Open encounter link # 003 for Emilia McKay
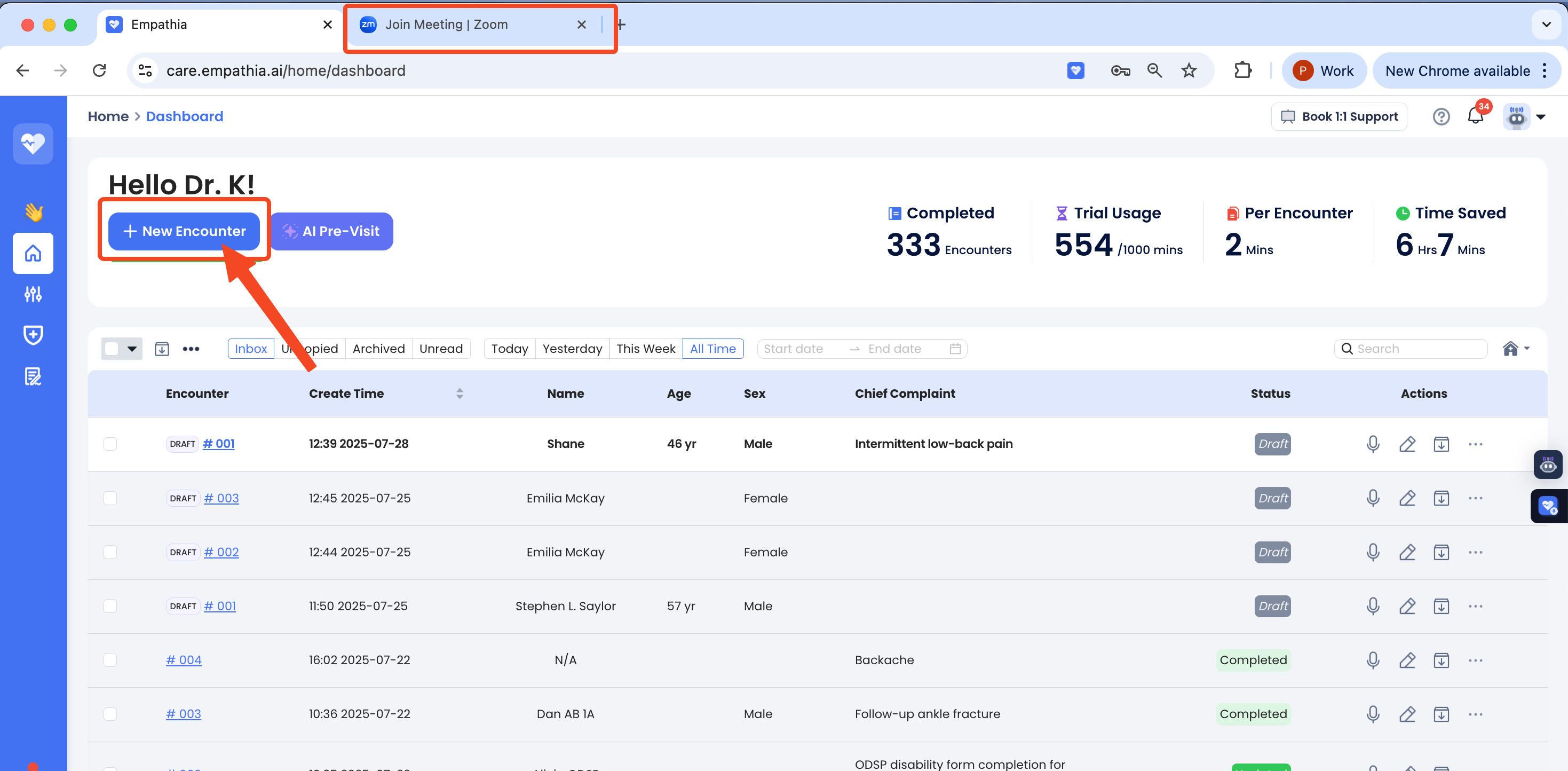1568x771 pixels. 221,498
